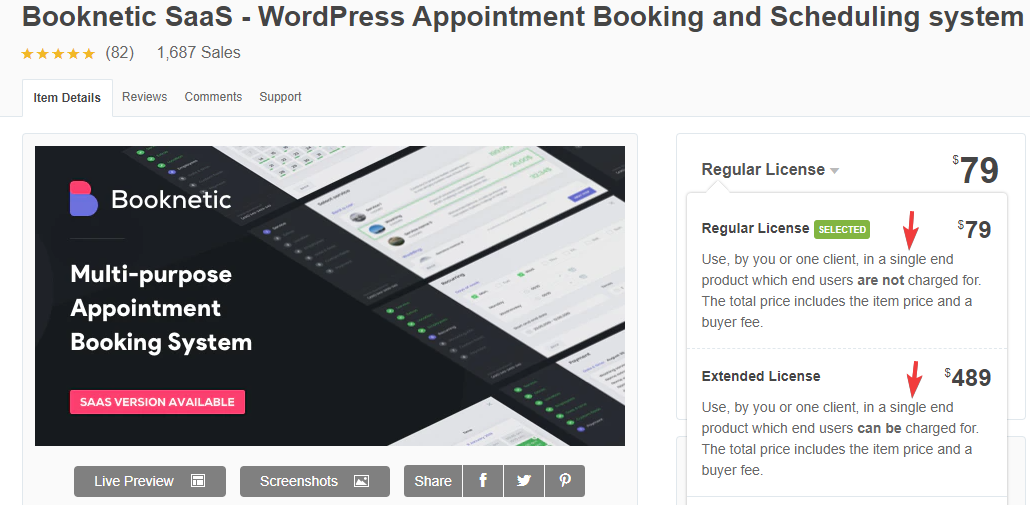Open the Screenshots gallery button
This screenshot has height=505, width=1030.
pos(315,481)
